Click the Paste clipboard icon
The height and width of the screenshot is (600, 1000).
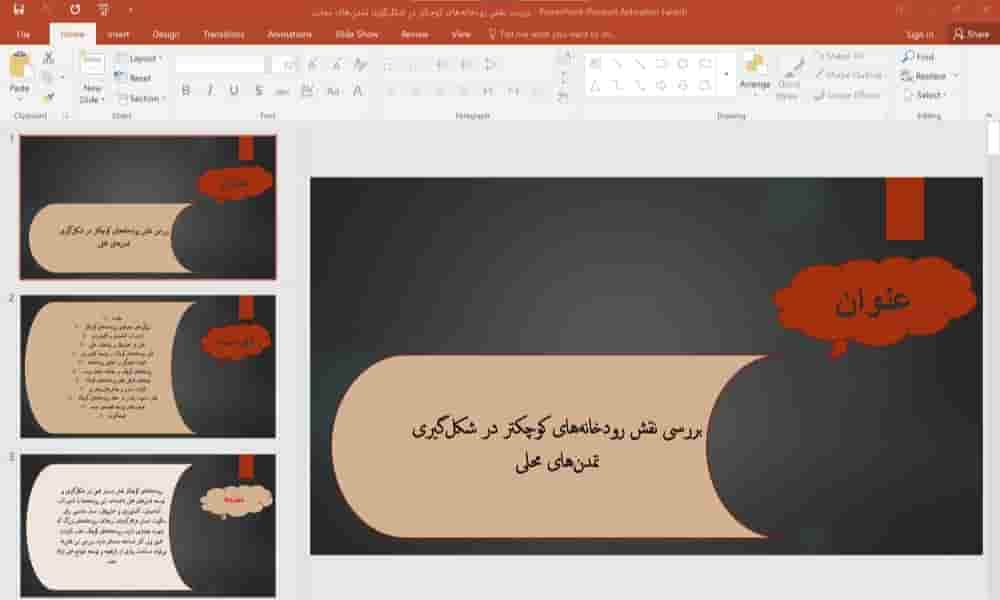click(20, 66)
